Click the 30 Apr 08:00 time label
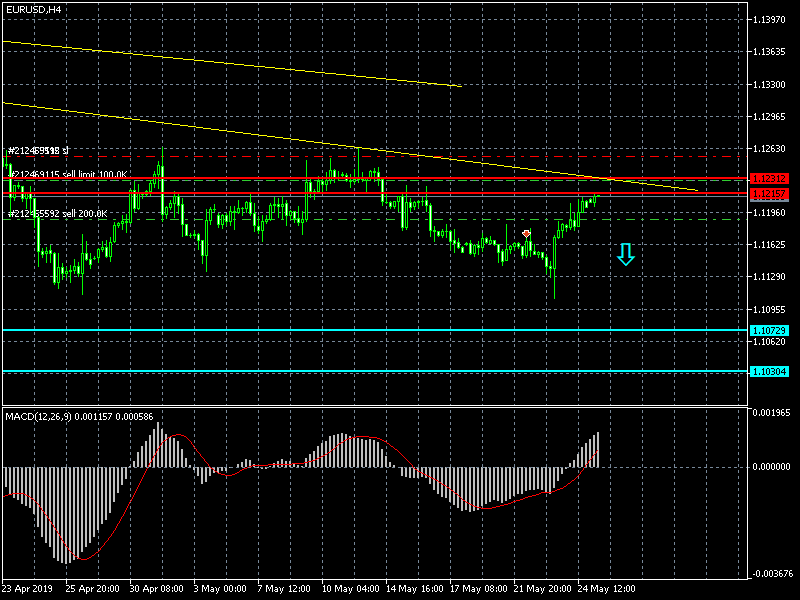 [x=156, y=589]
